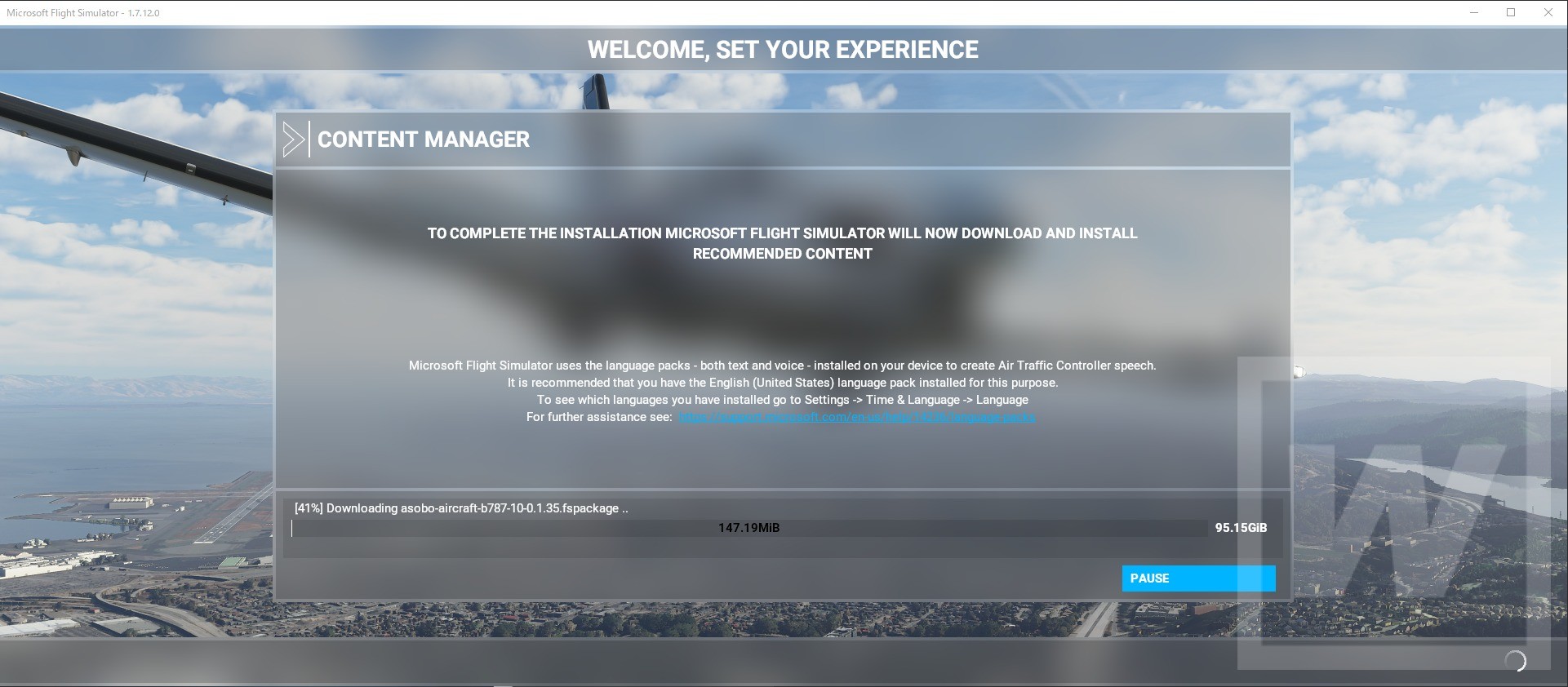This screenshot has width=1568, height=687.
Task: Open the Microsoft support language packs link
Action: (x=857, y=417)
